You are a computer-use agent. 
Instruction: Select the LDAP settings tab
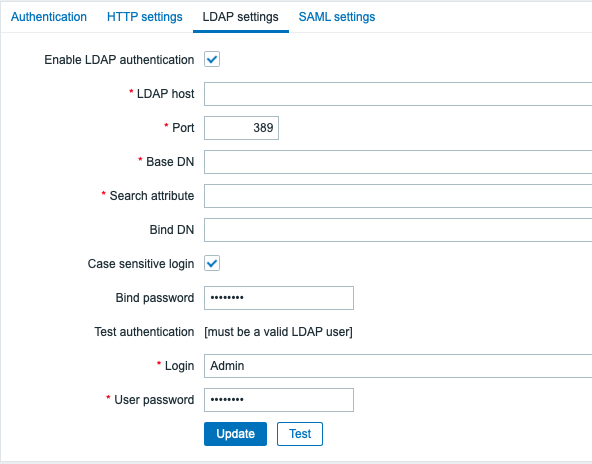click(x=240, y=17)
